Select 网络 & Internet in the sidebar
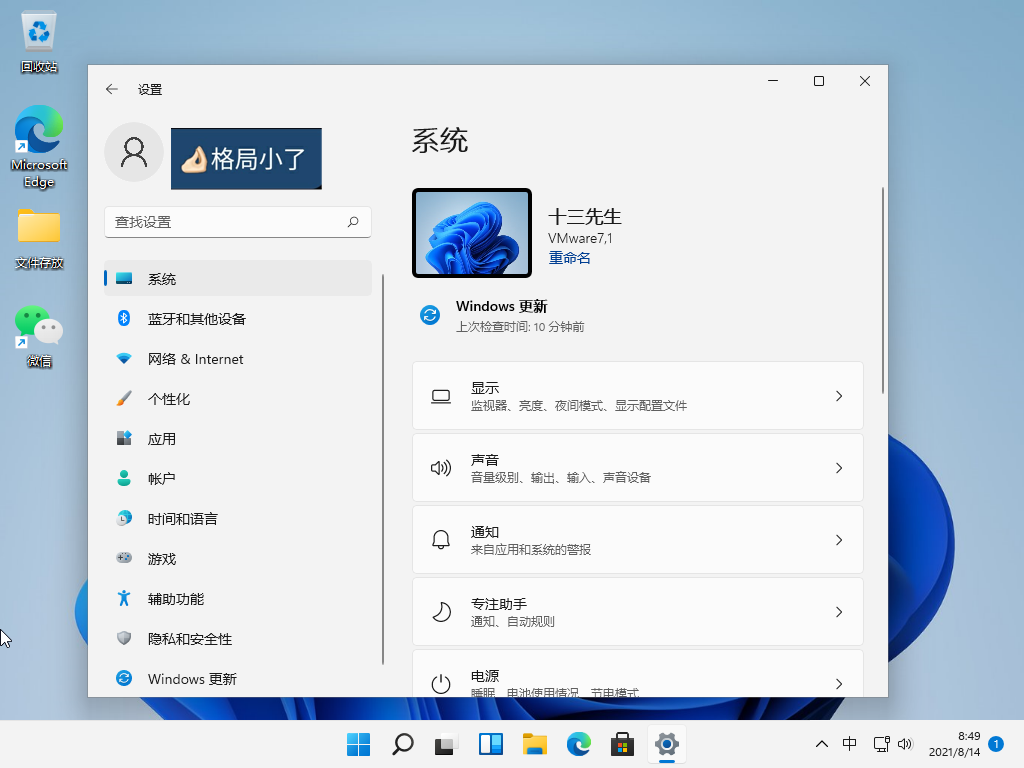The height and width of the screenshot is (768, 1024). (x=196, y=359)
